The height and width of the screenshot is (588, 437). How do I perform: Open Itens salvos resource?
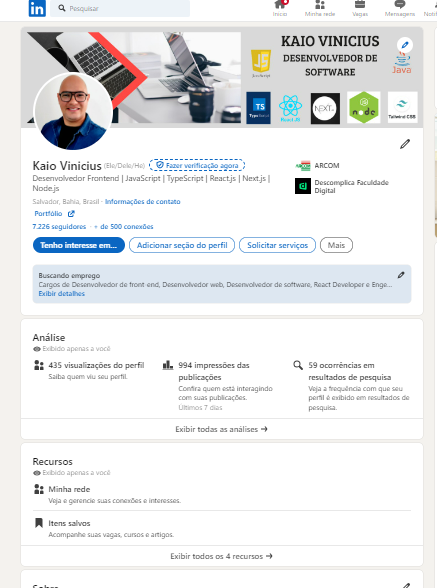pos(69,523)
